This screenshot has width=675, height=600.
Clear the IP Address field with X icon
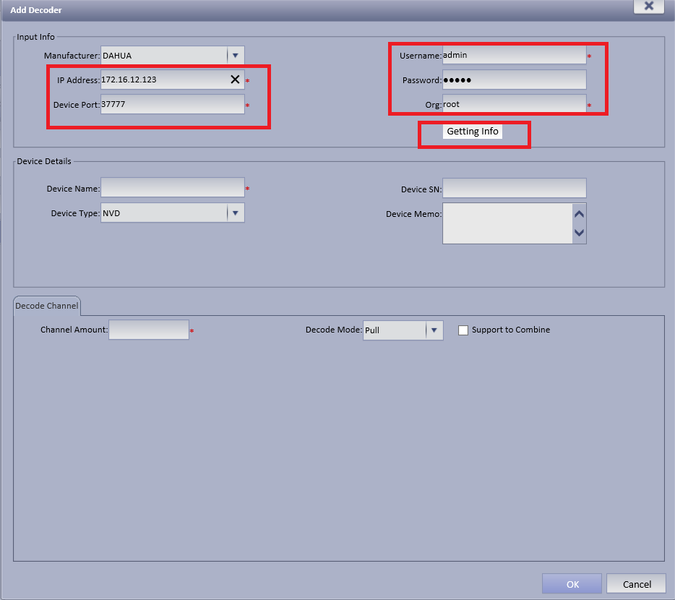pyautogui.click(x=235, y=79)
